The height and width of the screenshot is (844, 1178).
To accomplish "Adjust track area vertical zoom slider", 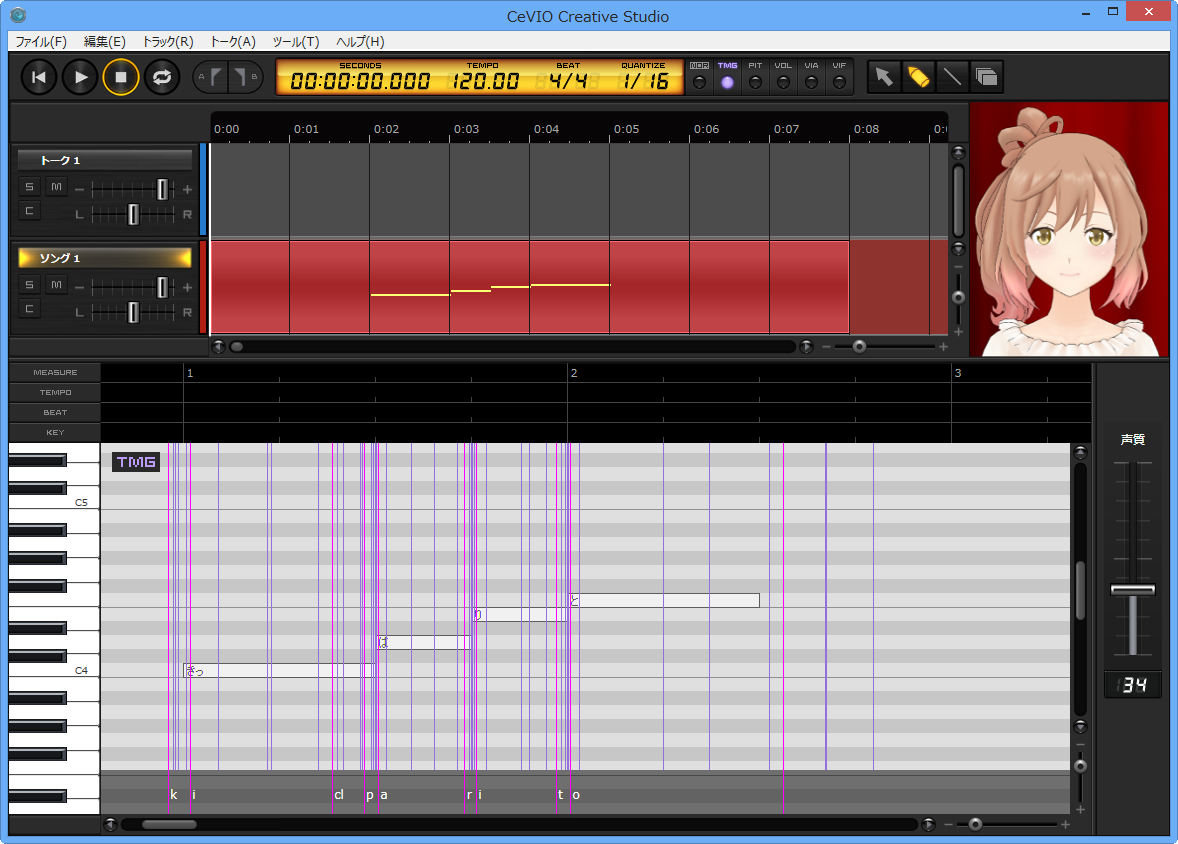I will [958, 298].
